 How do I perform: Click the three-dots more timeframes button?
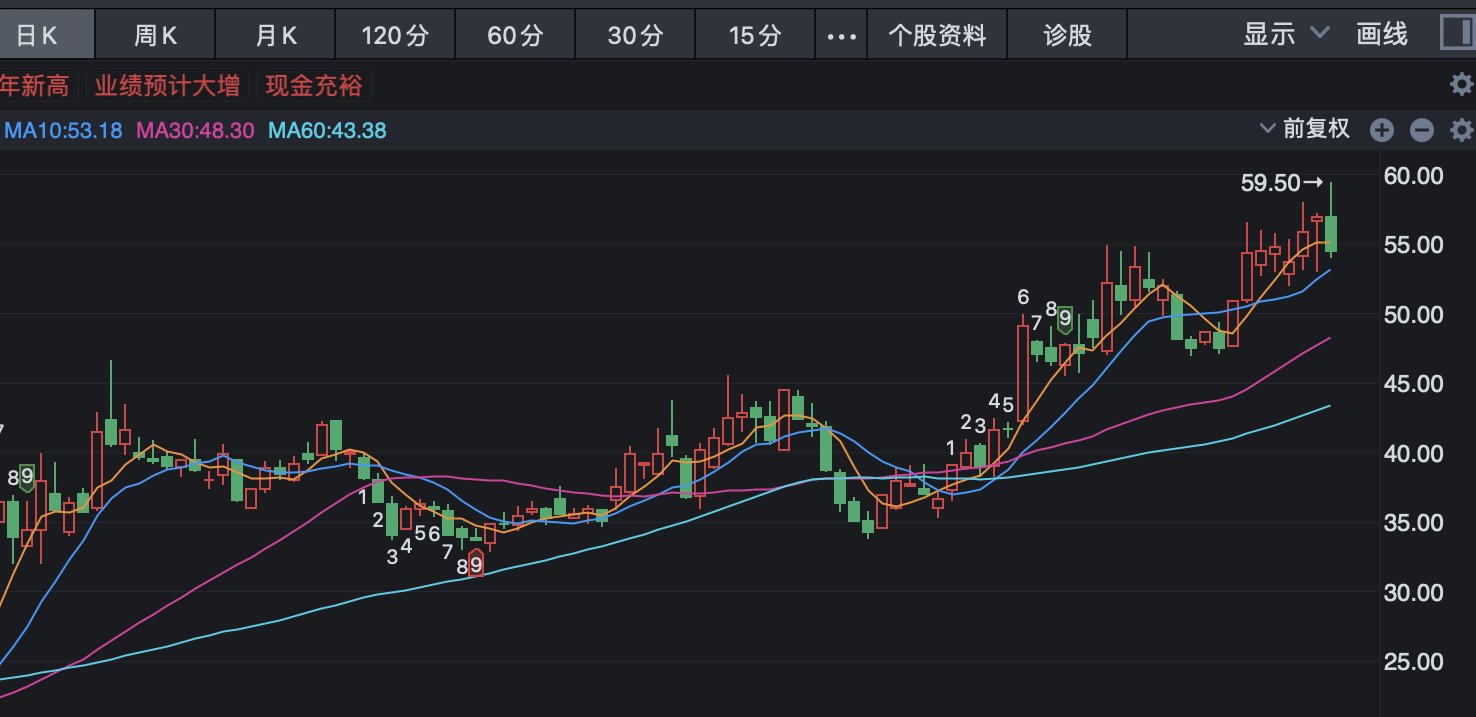point(841,36)
